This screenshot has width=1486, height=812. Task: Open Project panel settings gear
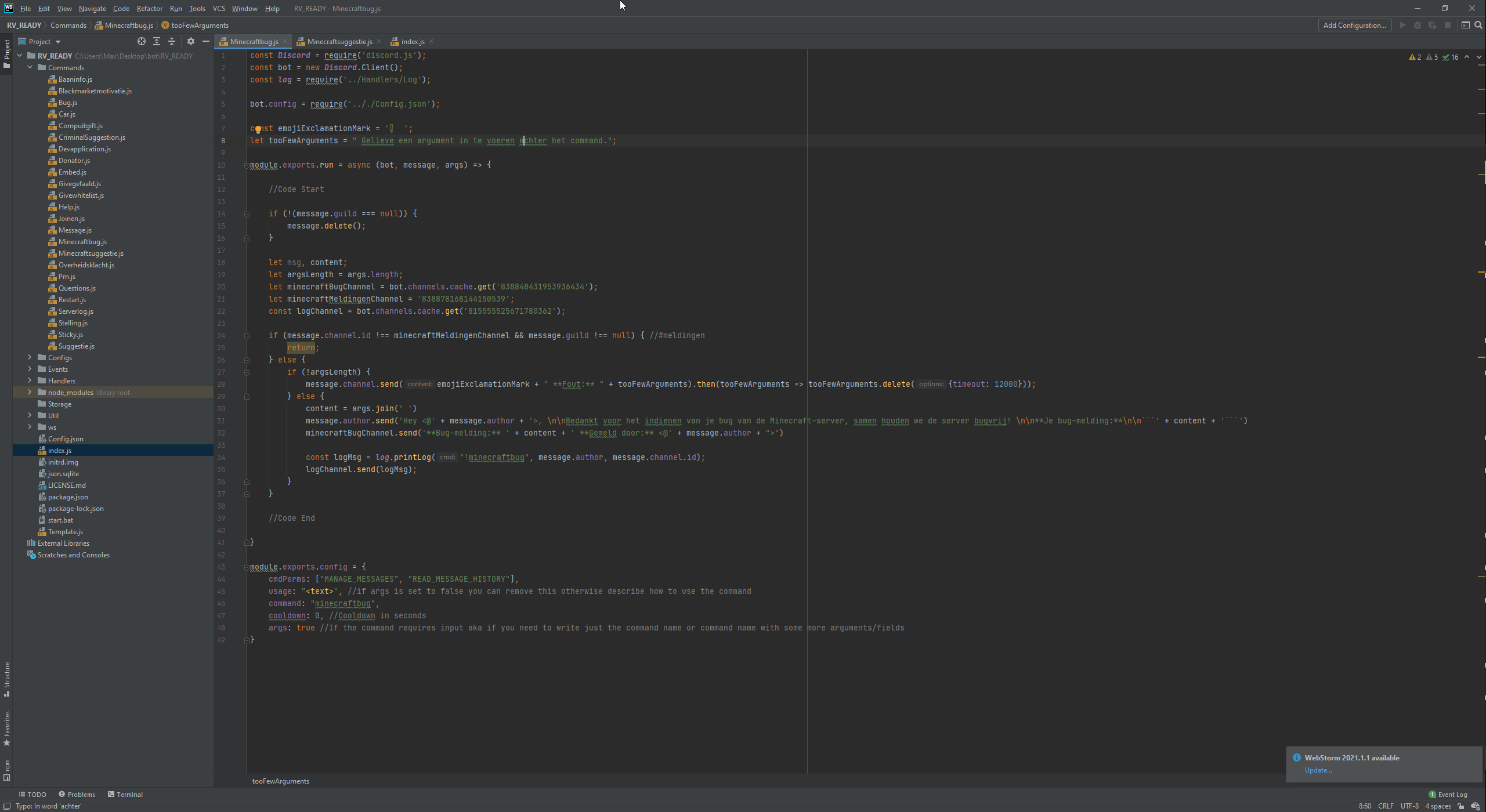pos(191,41)
